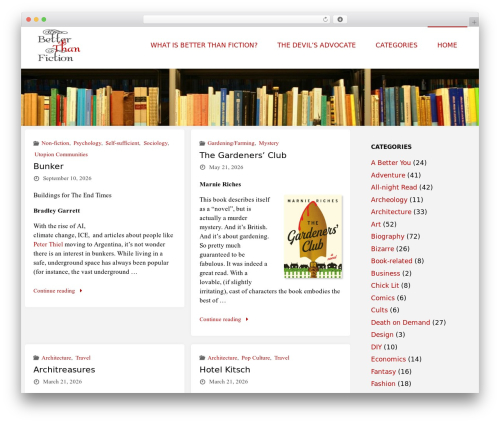The width and height of the screenshot is (500, 423).
Task: Open the Art category
Action: [x=376, y=224]
